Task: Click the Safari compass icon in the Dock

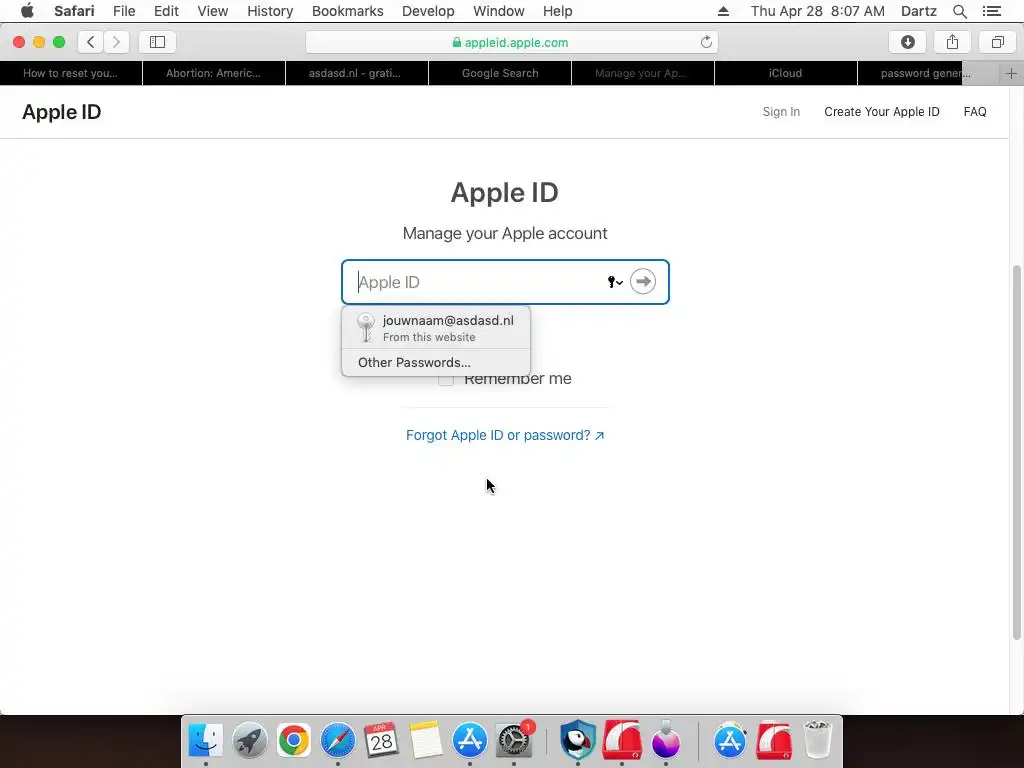Action: 338,741
